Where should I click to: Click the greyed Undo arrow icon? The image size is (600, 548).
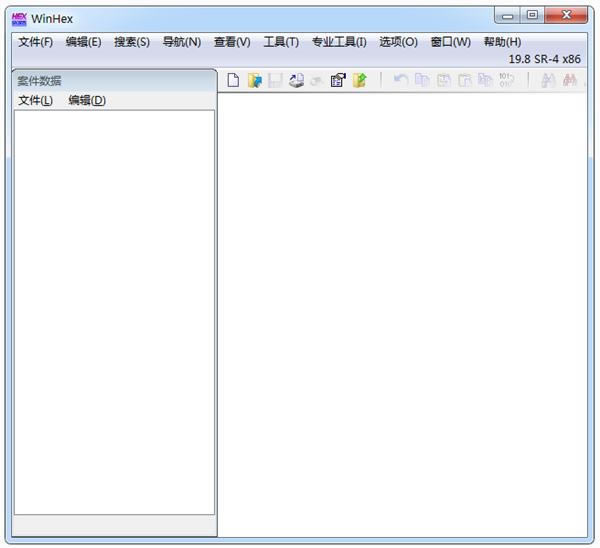click(x=401, y=80)
